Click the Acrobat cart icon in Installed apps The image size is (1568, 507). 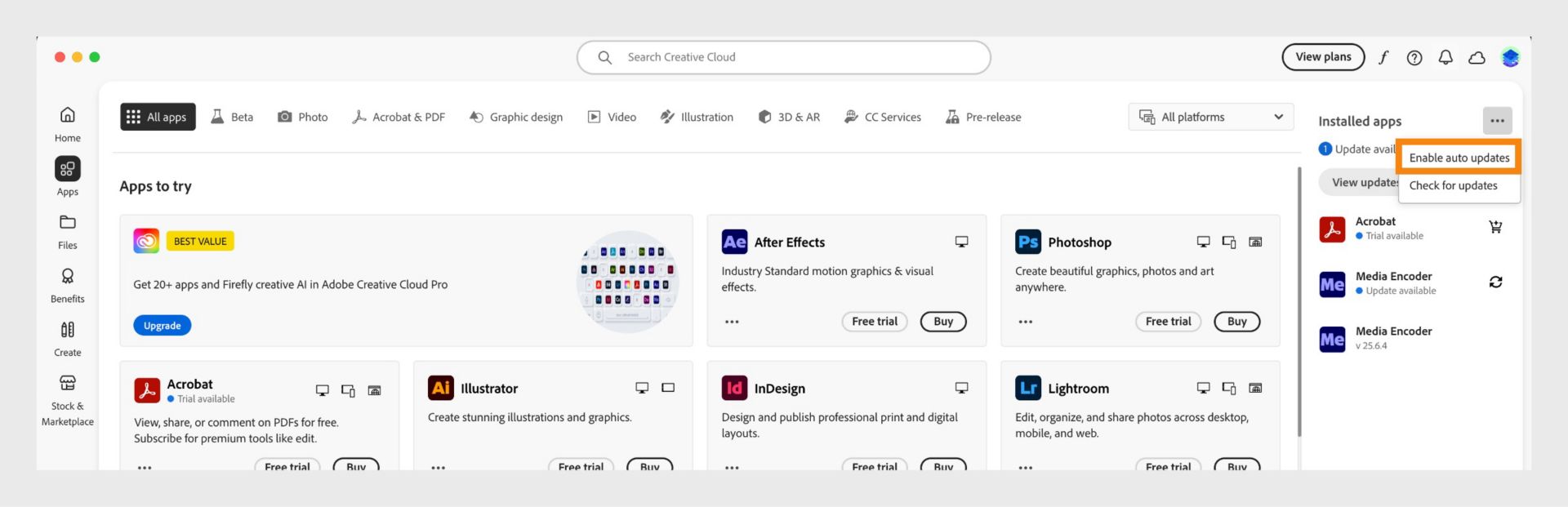coord(1495,227)
